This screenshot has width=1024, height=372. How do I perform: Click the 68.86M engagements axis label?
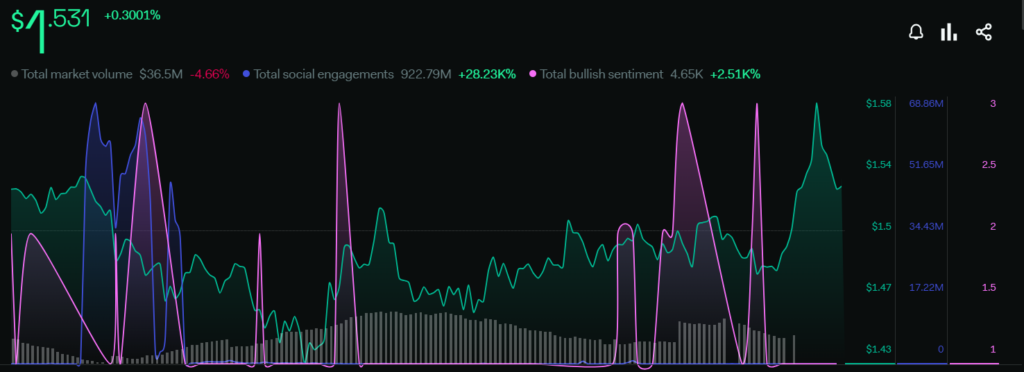[926, 104]
